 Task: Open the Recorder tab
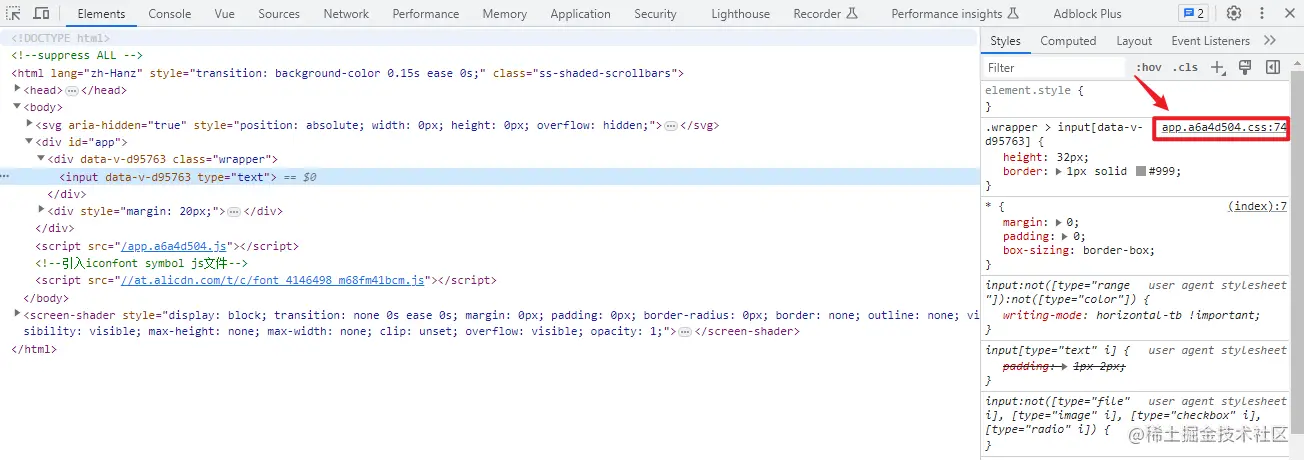[x=826, y=14]
